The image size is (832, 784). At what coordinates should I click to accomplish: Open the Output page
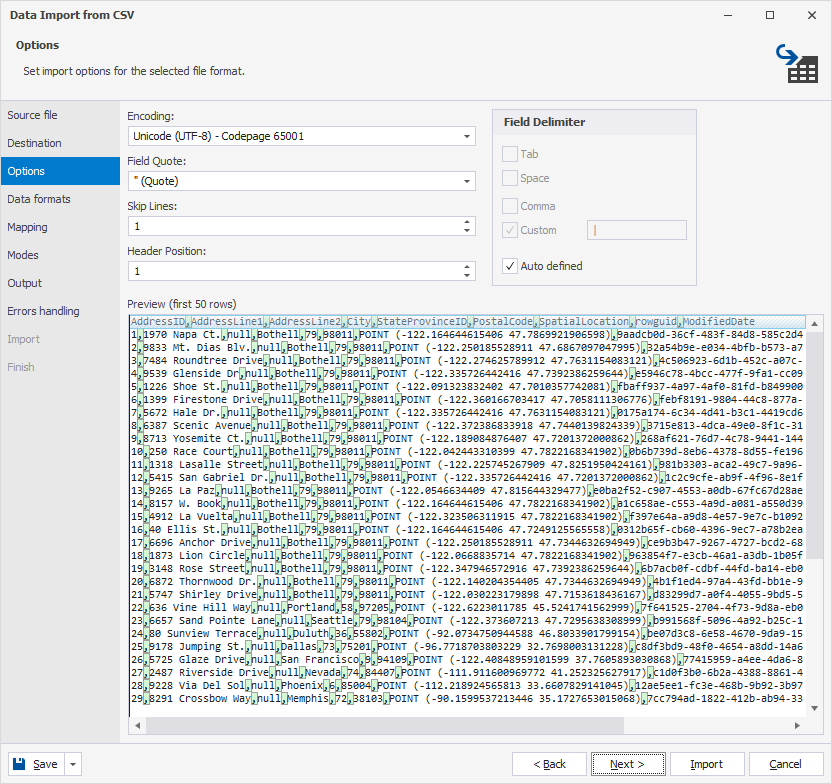click(x=60, y=283)
